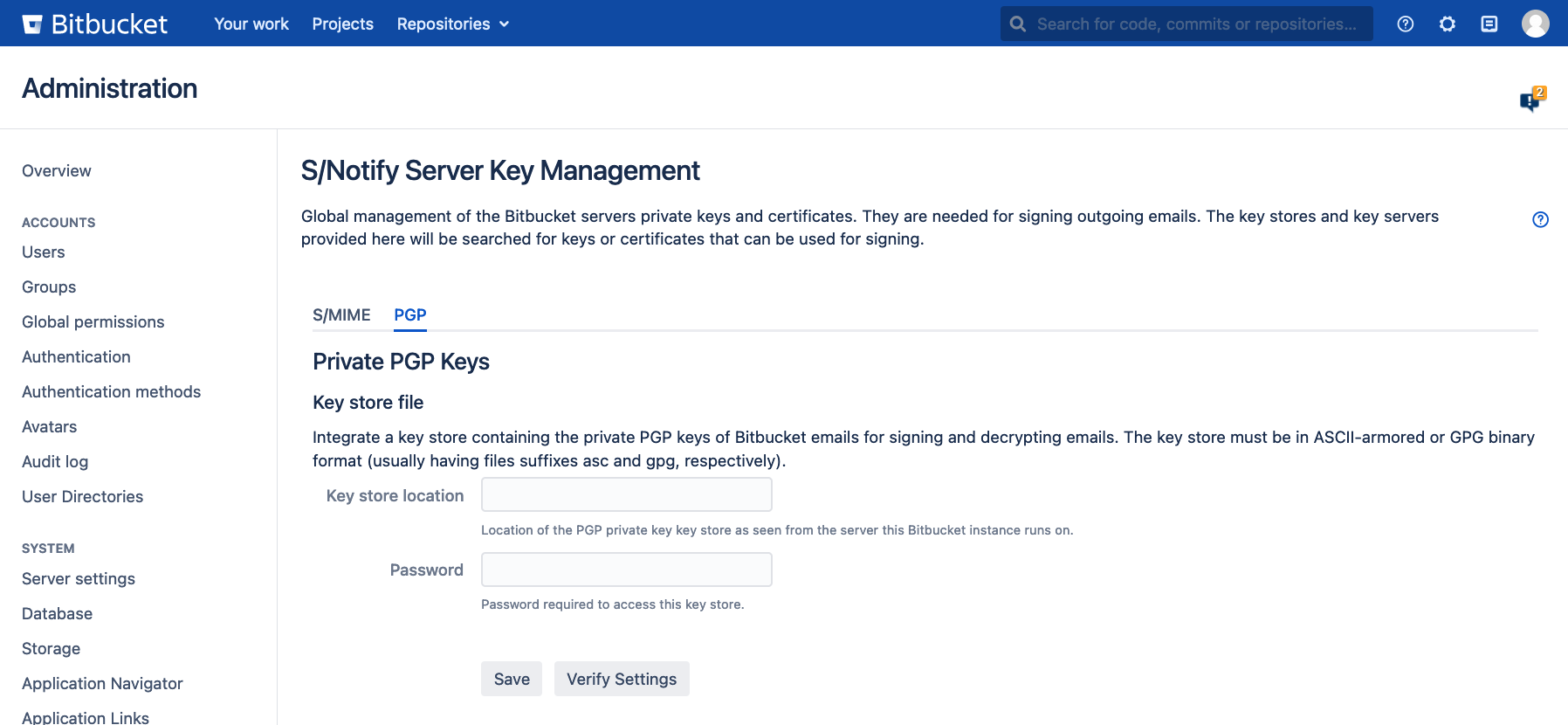1568x725 pixels.
Task: Open Server settings in the sidebar
Action: (x=79, y=578)
